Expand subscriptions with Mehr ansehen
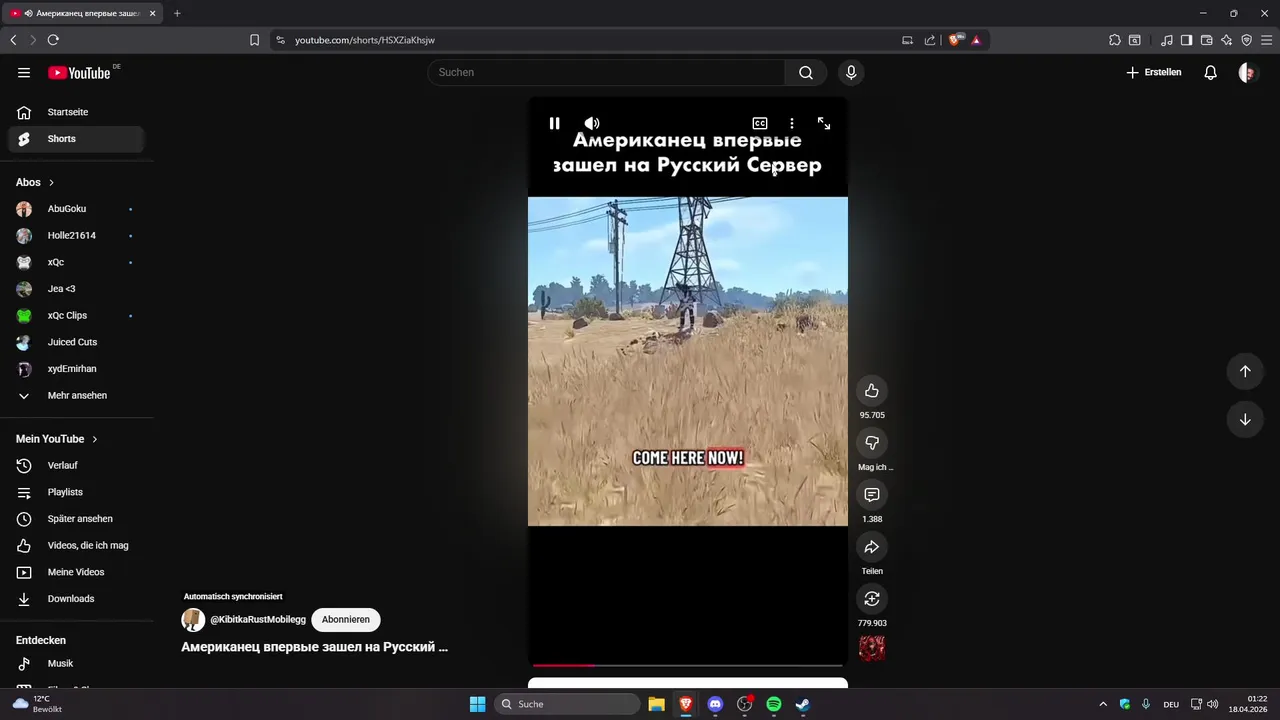This screenshot has height=720, width=1280. click(x=76, y=395)
